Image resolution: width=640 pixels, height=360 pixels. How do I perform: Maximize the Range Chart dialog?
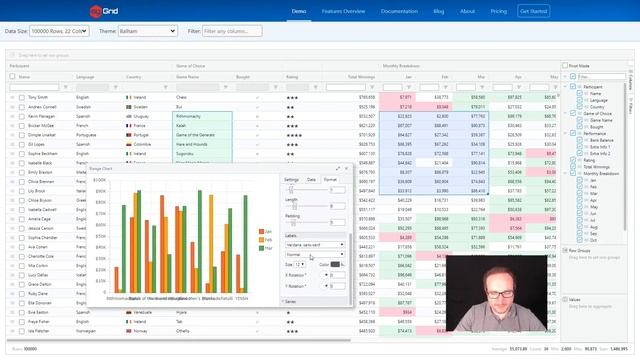coord(338,169)
